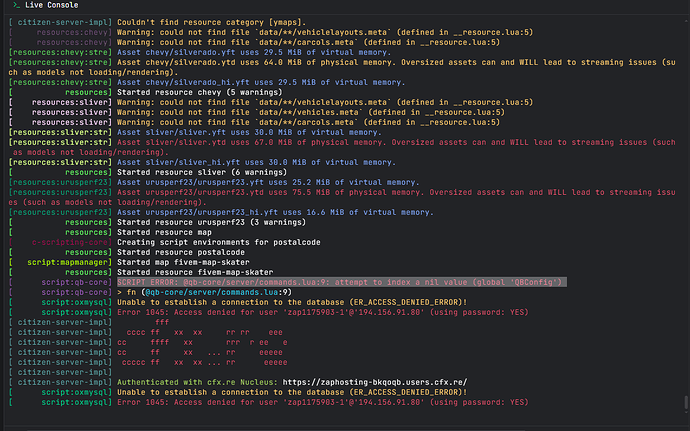Click 'Started resource fivem-map-skater' line
Image resolution: width=690 pixels, height=431 pixels.
tap(195, 272)
